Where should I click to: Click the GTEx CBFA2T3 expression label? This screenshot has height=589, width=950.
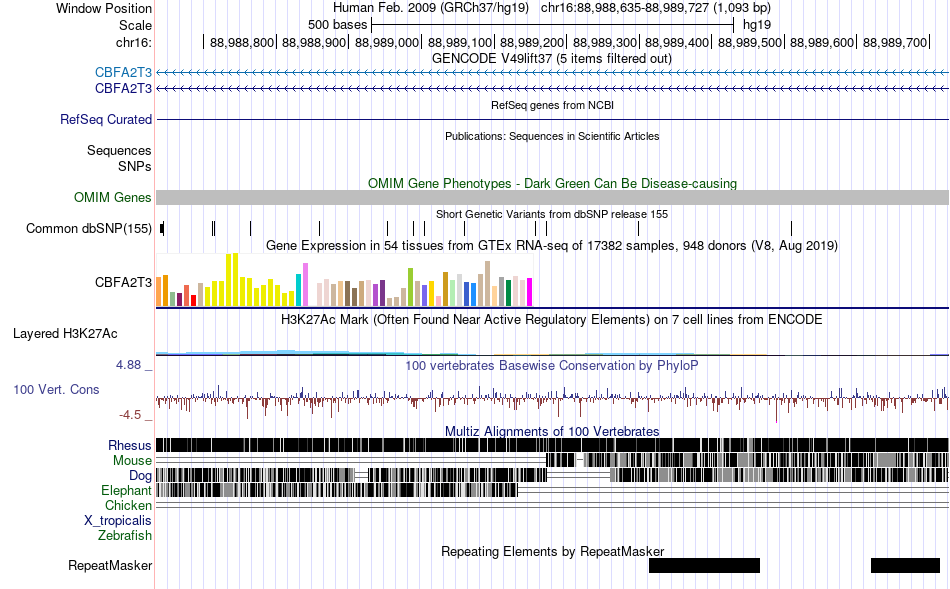(123, 282)
